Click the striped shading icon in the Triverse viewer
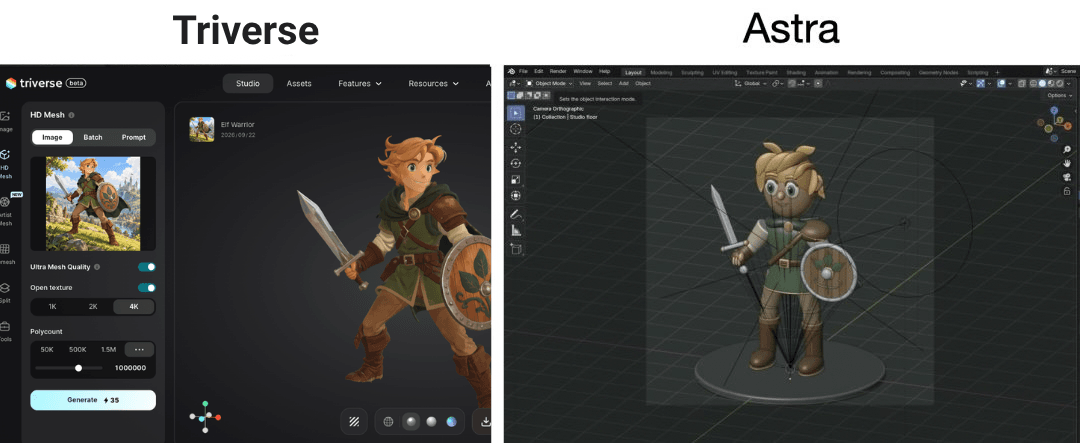This screenshot has height=443, width=1080. tap(354, 422)
